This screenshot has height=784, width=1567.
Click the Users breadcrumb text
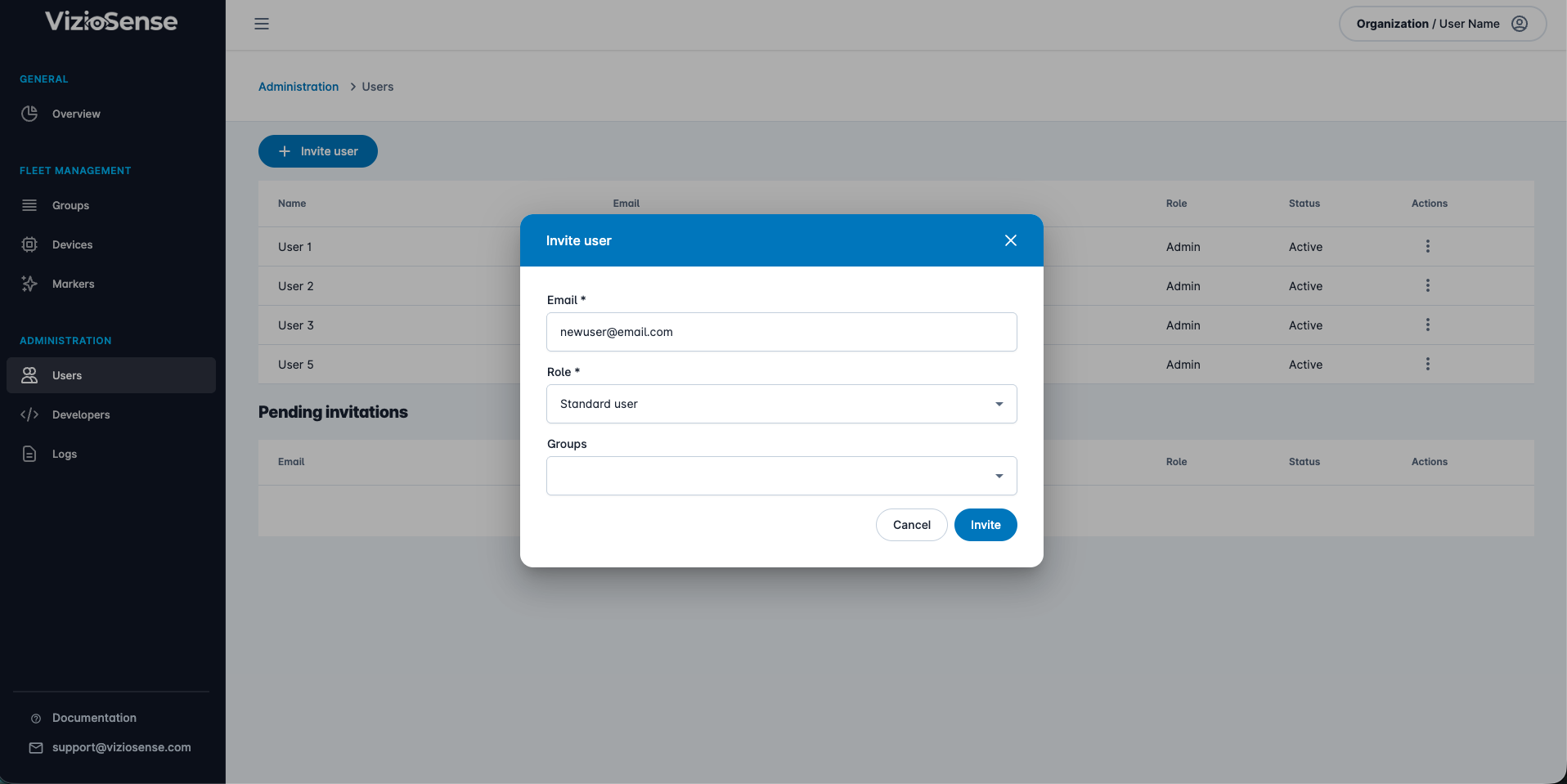coord(378,87)
